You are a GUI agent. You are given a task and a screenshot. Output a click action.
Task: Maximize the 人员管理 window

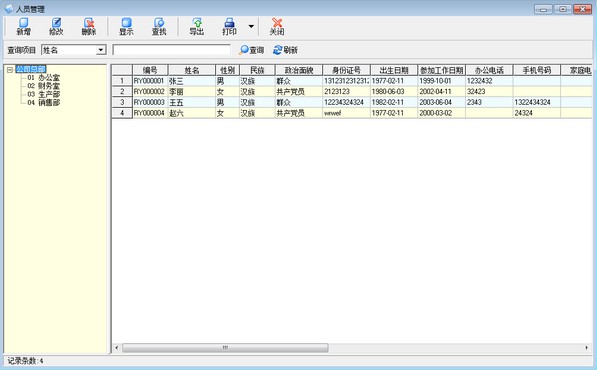tap(563, 9)
